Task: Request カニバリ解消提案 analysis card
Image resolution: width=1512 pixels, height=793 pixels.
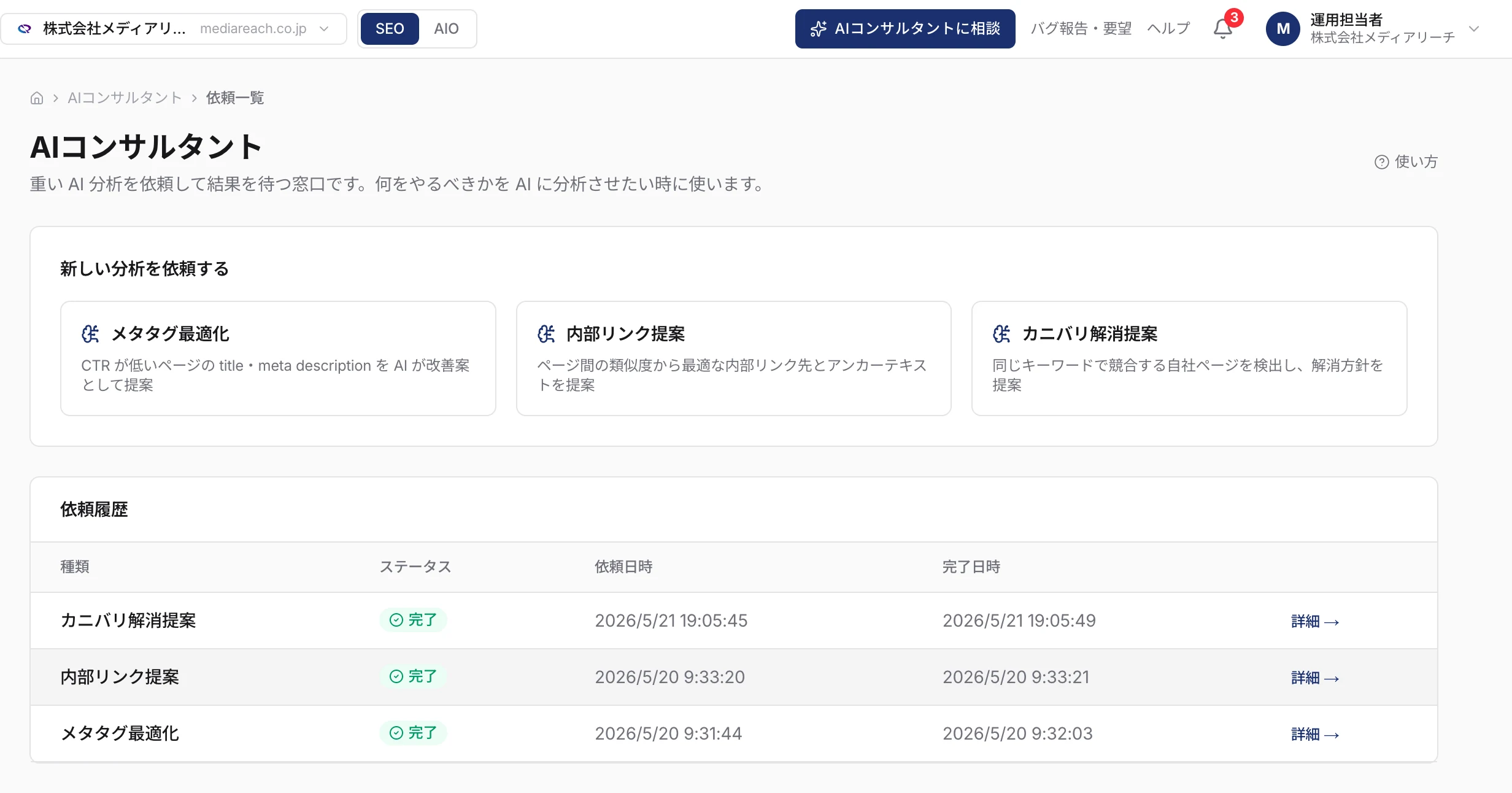Action: coord(1189,358)
